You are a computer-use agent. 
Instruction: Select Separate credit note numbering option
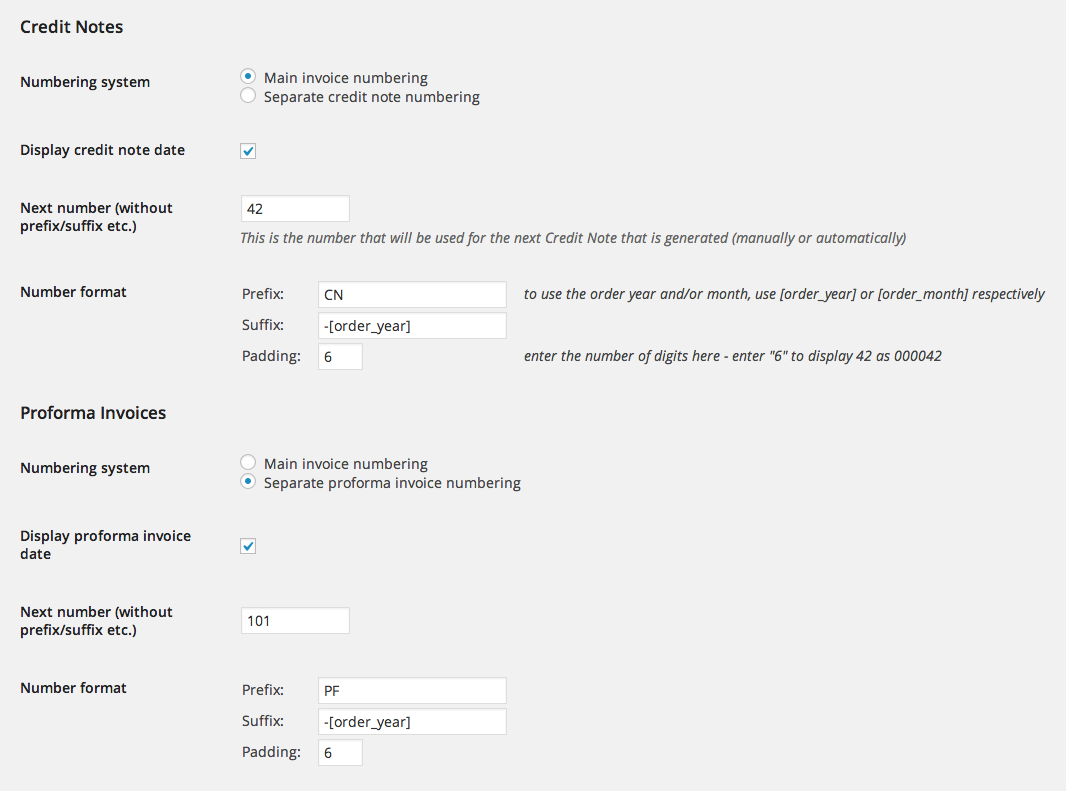pos(248,96)
